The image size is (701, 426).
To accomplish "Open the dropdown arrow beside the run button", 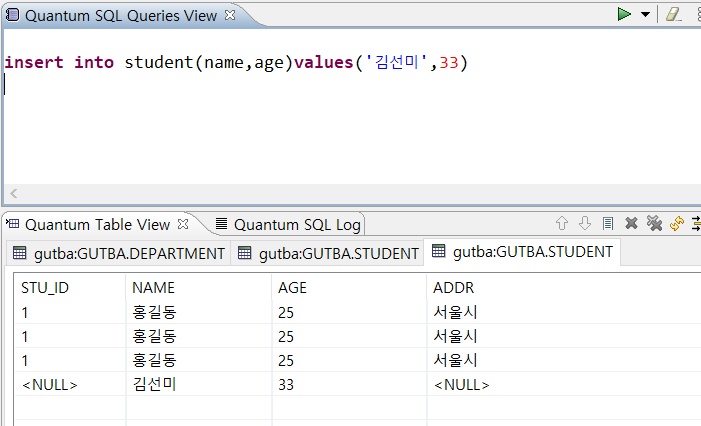I will pos(645,14).
